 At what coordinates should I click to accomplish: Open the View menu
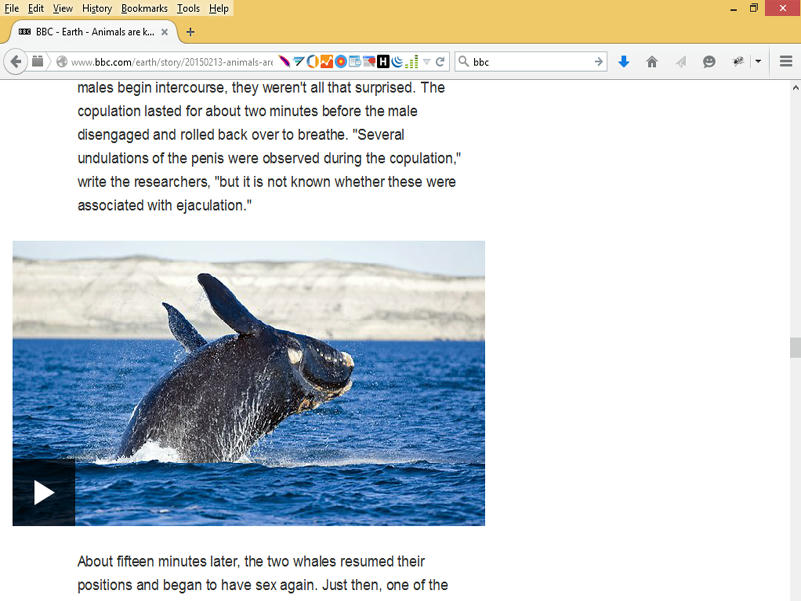(x=63, y=9)
